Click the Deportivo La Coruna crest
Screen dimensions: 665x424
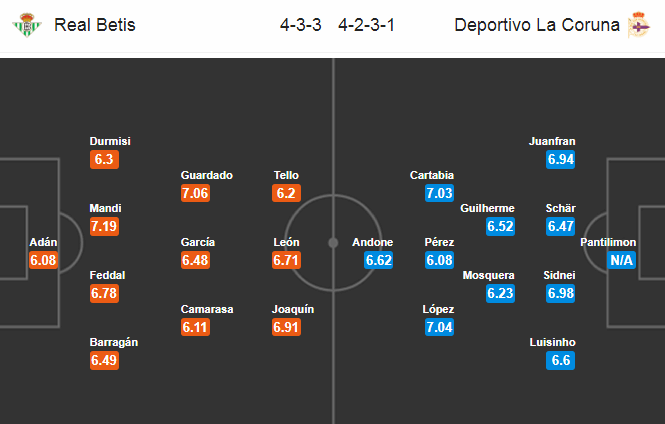click(639, 25)
